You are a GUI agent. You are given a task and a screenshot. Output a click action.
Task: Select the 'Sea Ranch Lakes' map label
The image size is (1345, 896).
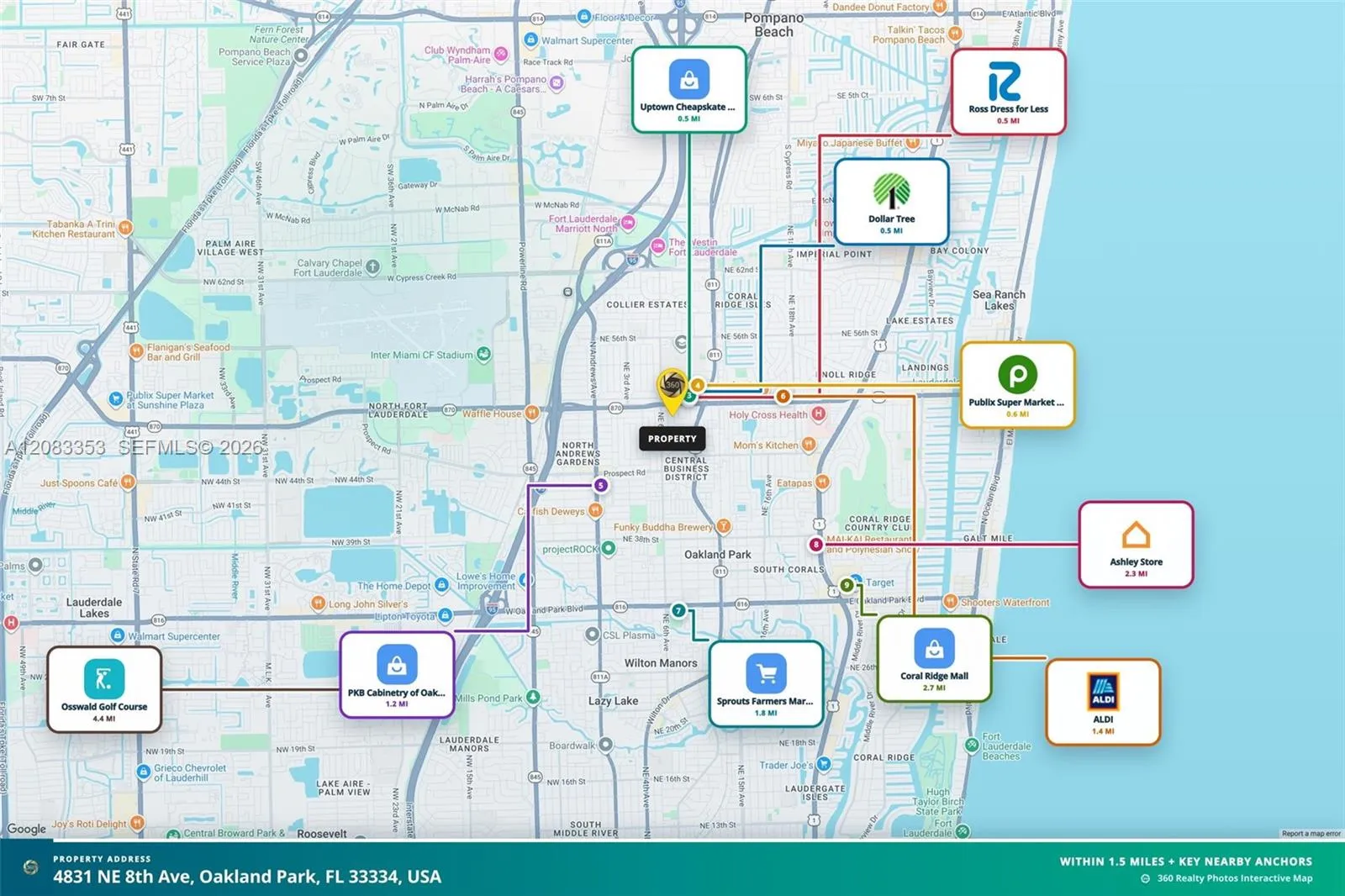[x=999, y=300]
